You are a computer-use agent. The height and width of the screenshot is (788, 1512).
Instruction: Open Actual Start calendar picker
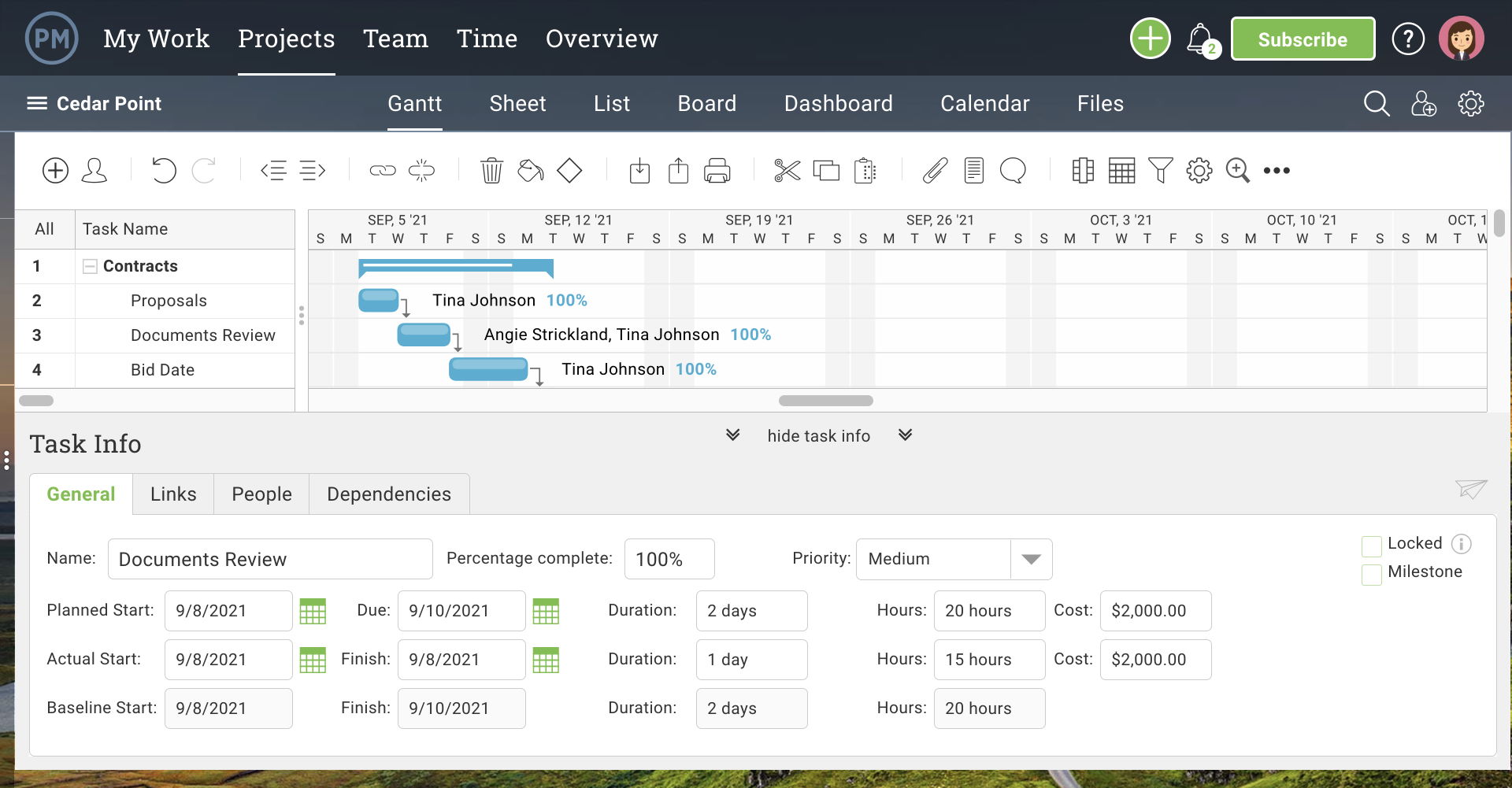[x=313, y=660]
